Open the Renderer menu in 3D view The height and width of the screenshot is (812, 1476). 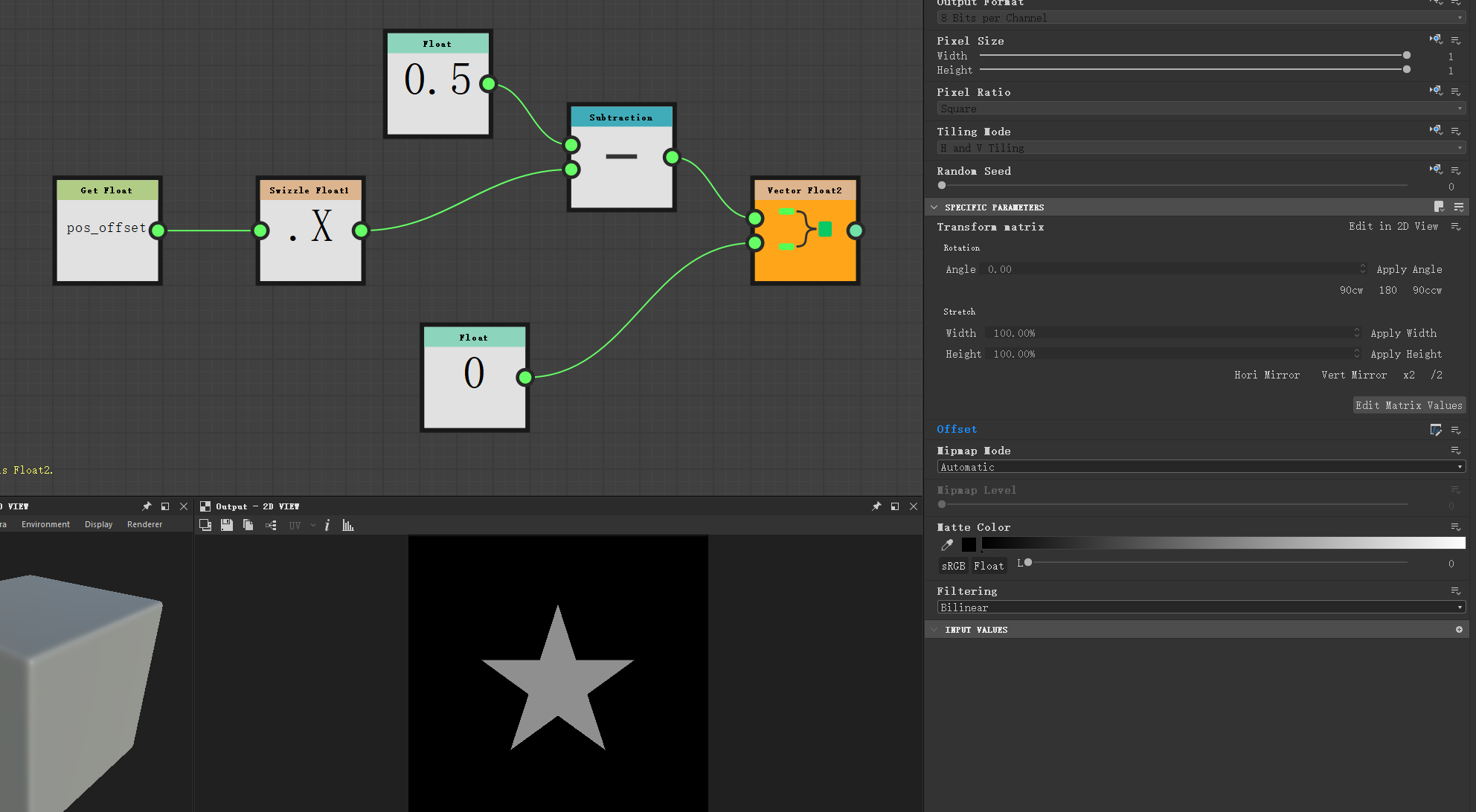click(x=144, y=524)
